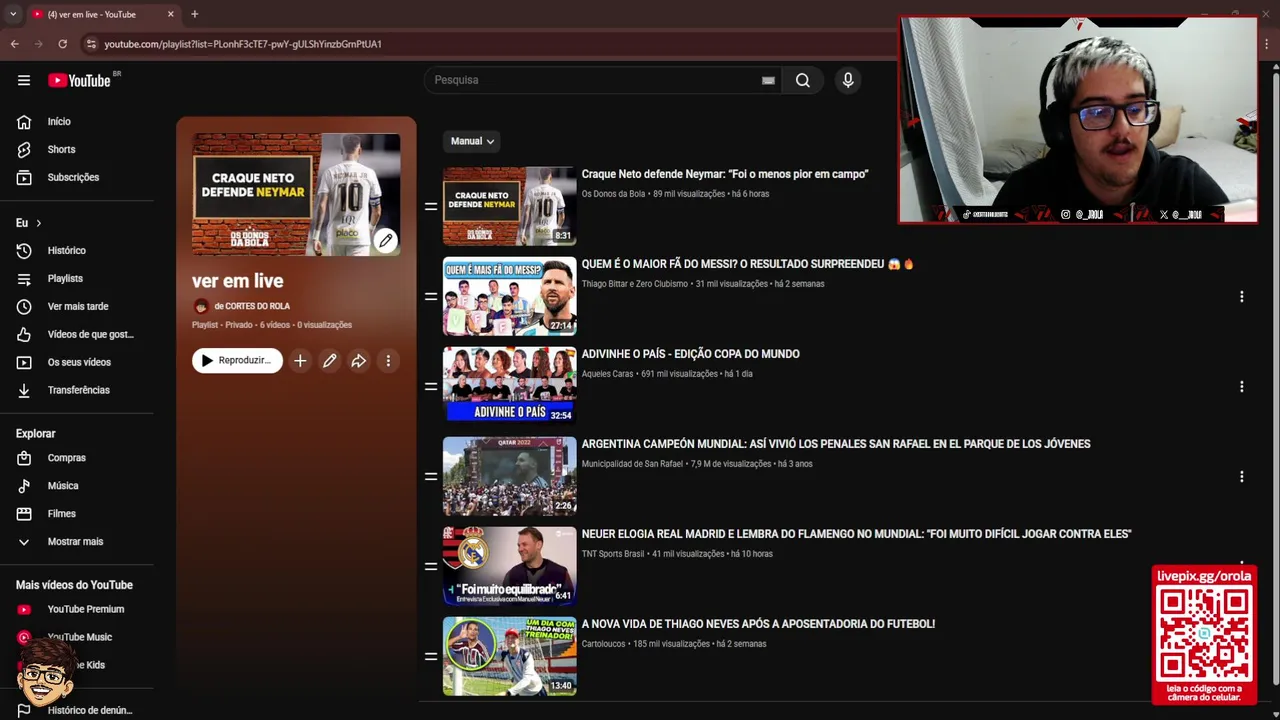The width and height of the screenshot is (1280, 720).
Task: Click drag handle of Craque Neto video
Action: [x=431, y=206]
